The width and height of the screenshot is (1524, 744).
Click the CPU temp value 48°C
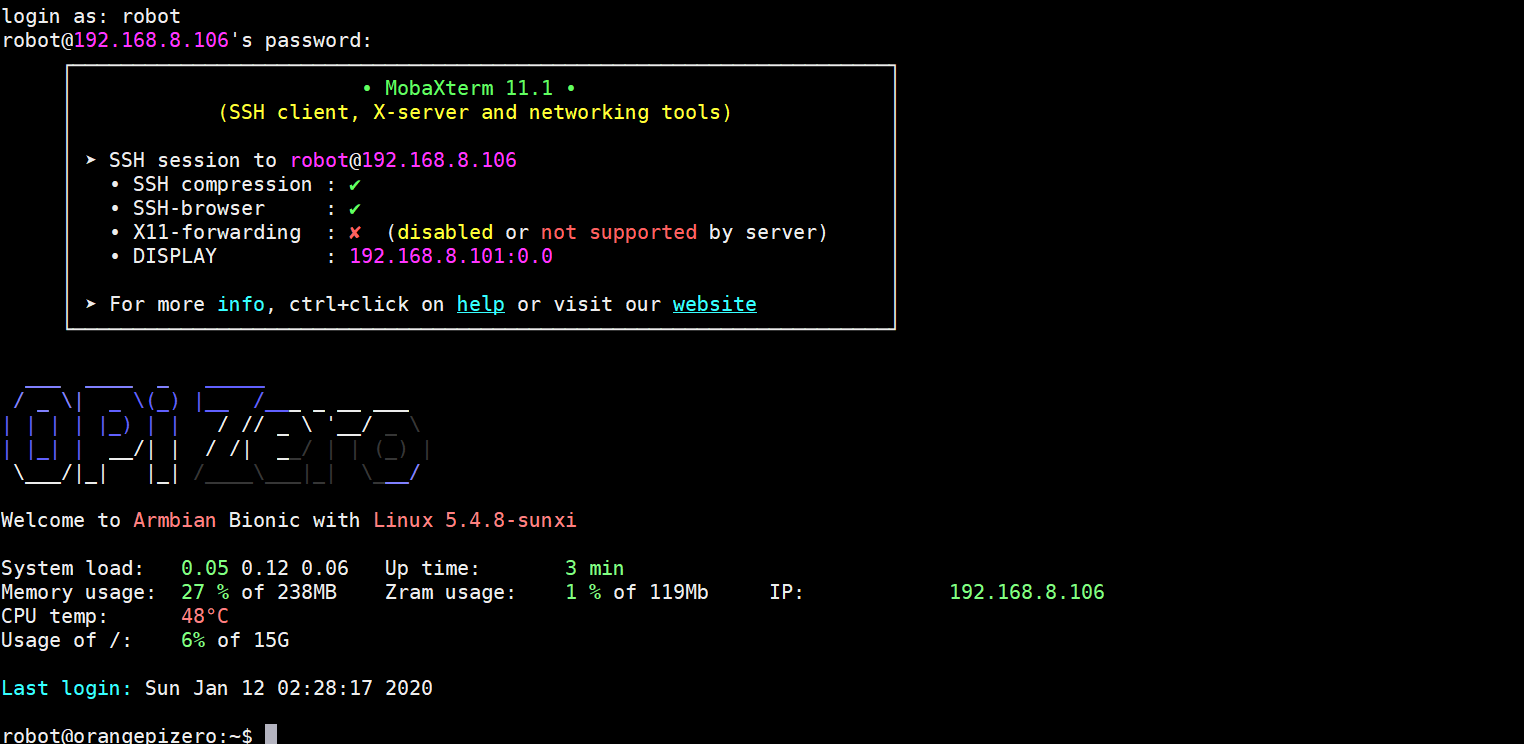tap(204, 616)
